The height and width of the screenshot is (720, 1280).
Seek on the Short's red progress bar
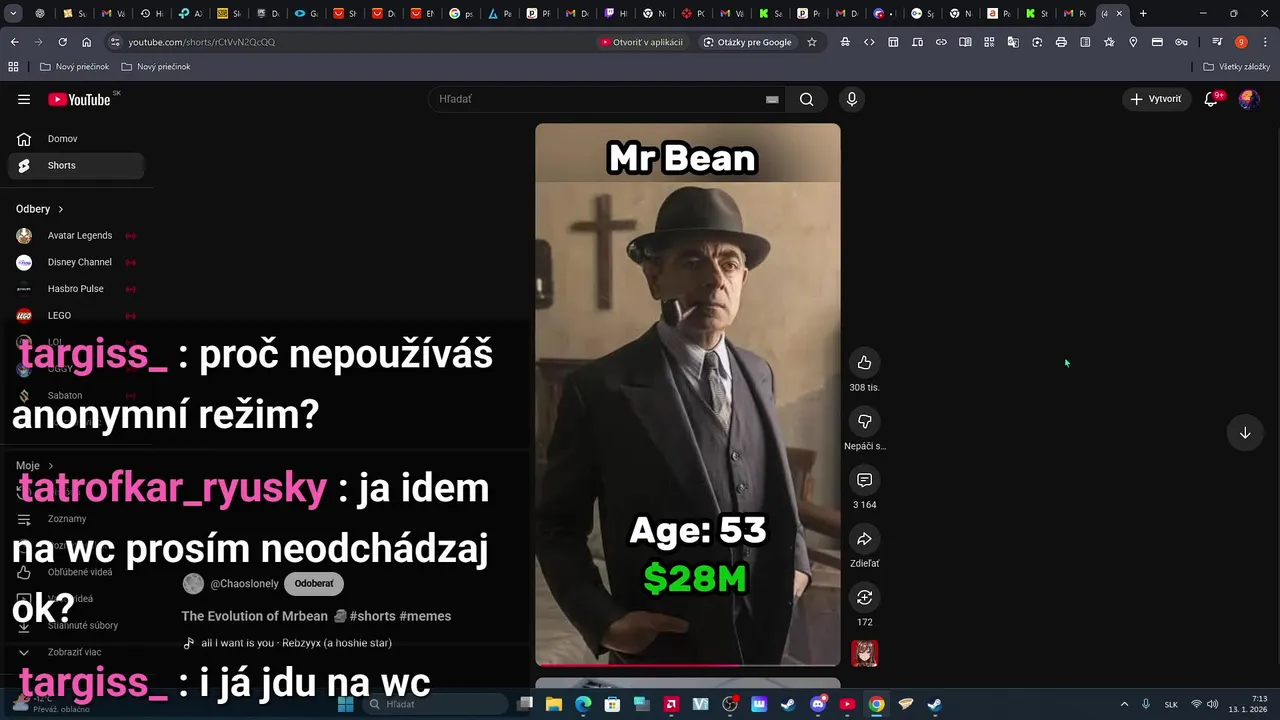coord(688,664)
